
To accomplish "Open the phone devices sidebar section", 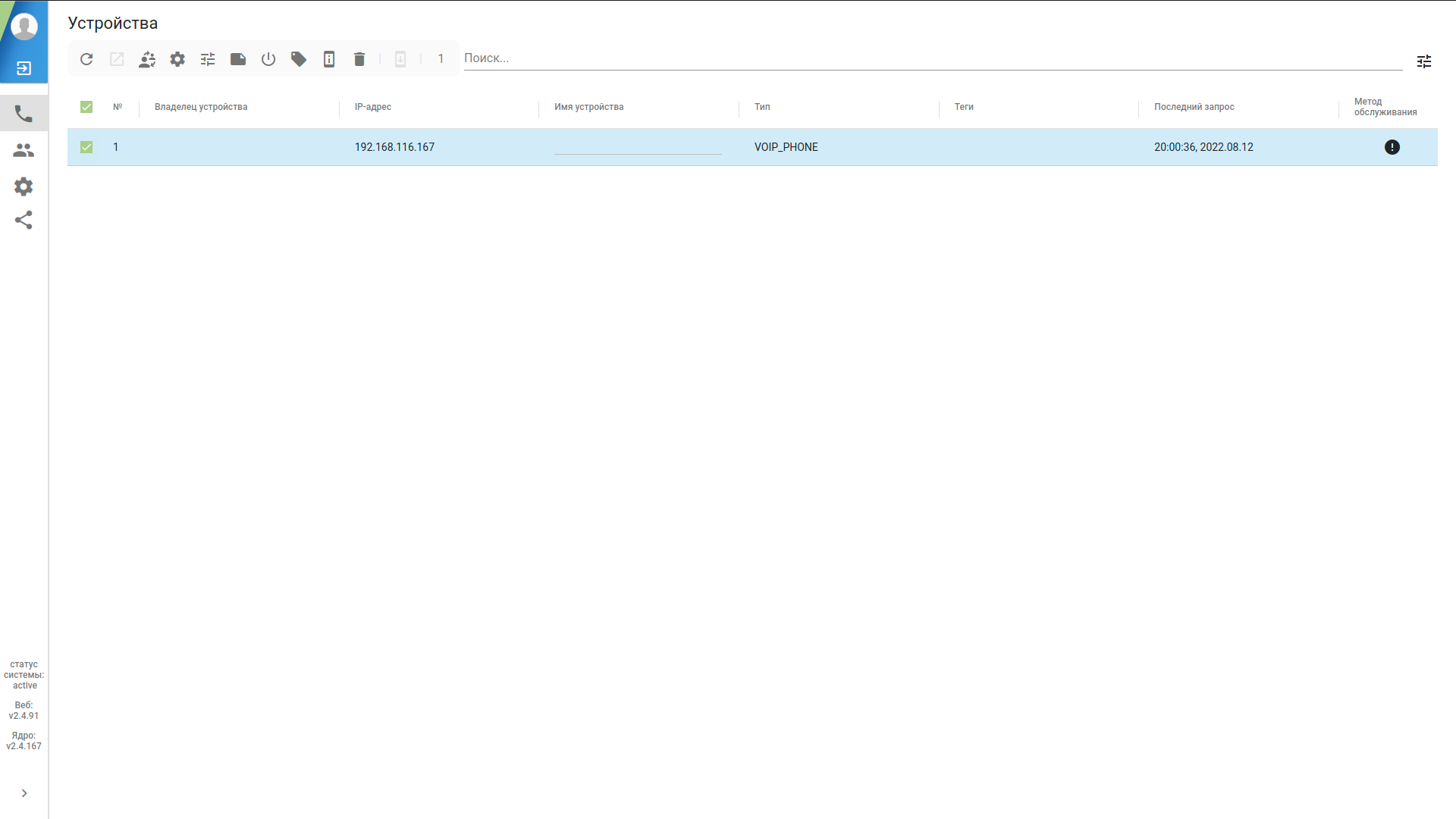I will 24,114.
